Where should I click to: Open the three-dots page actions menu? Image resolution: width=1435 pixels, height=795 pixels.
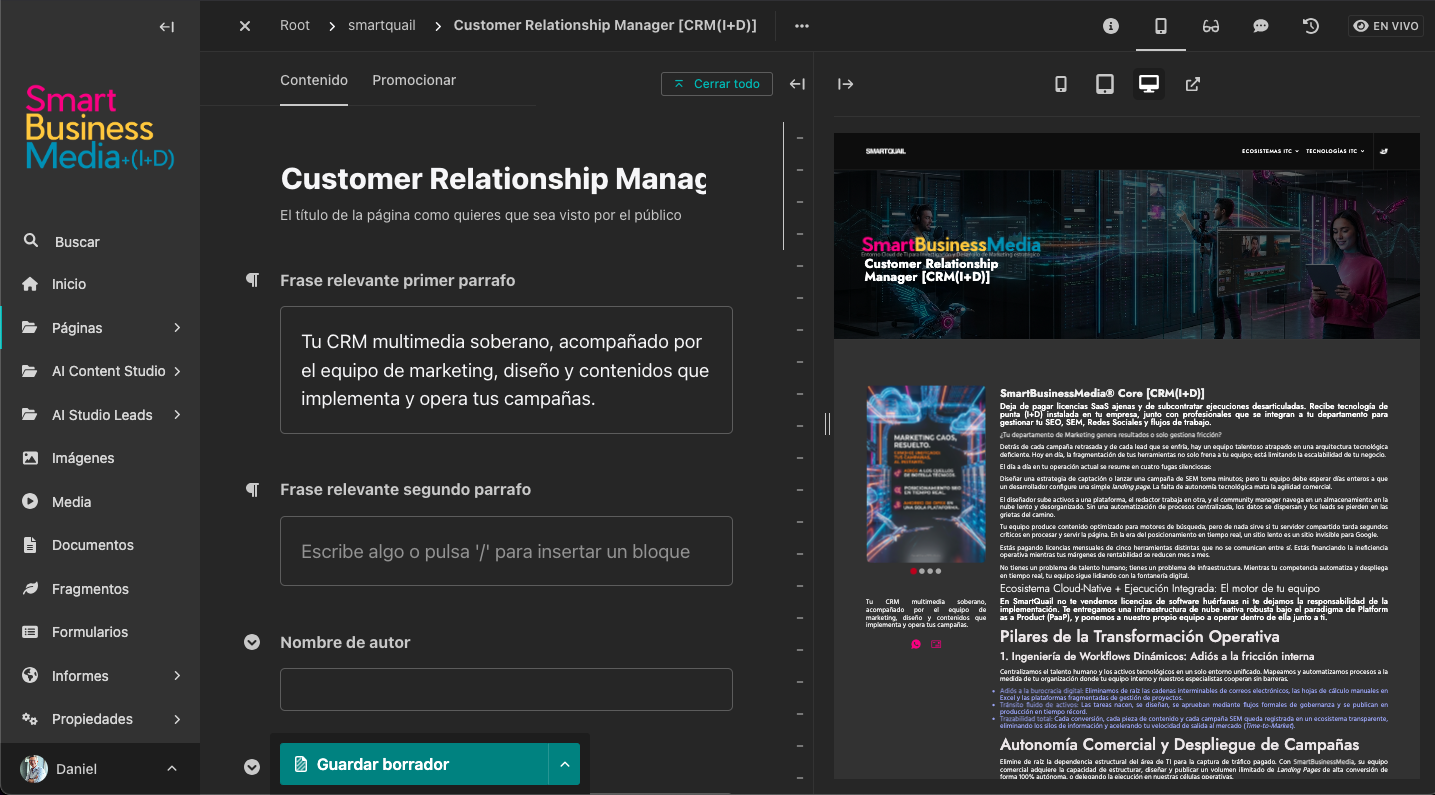[802, 26]
